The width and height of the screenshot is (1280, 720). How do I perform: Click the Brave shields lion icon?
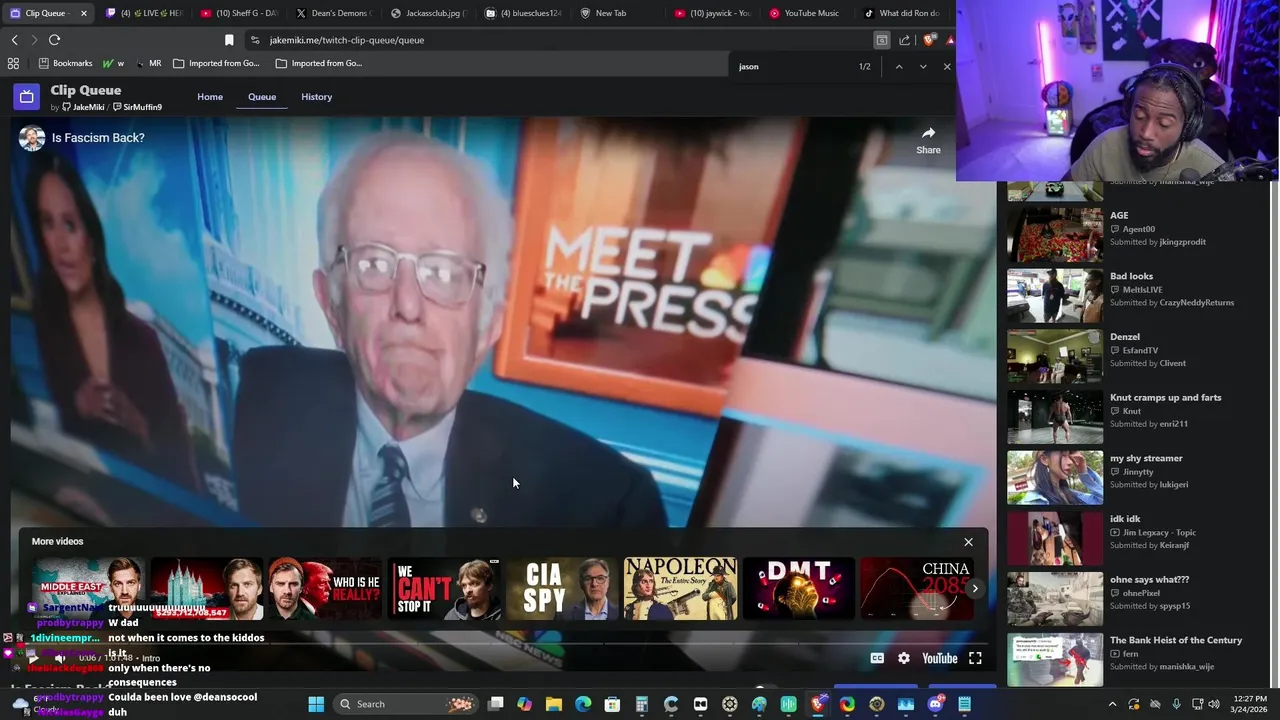[x=928, y=40]
